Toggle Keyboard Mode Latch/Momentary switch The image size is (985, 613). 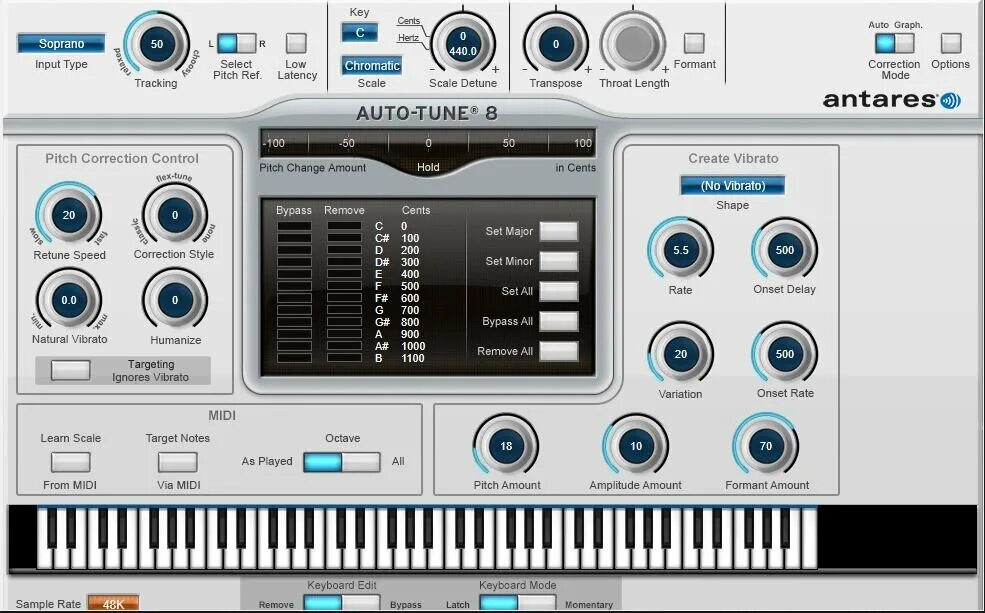click(x=518, y=603)
